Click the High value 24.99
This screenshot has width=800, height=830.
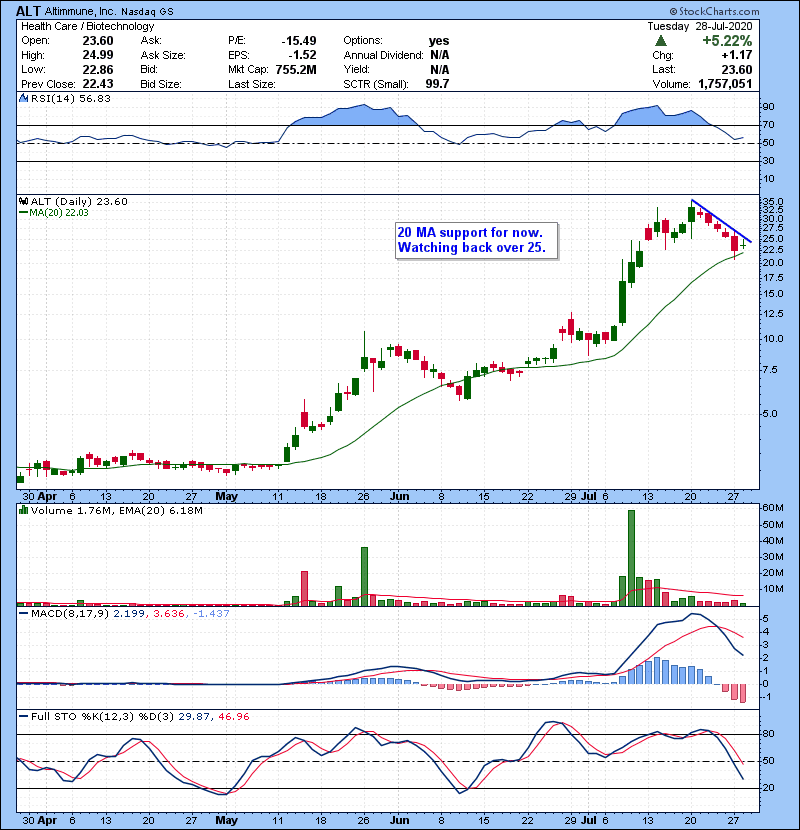[x=98, y=55]
